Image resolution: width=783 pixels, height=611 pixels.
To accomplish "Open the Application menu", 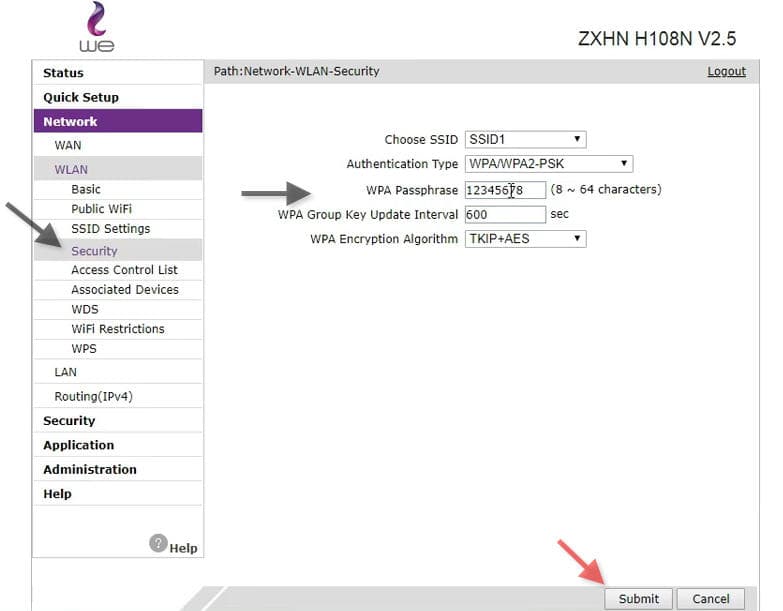I will 118,445.
